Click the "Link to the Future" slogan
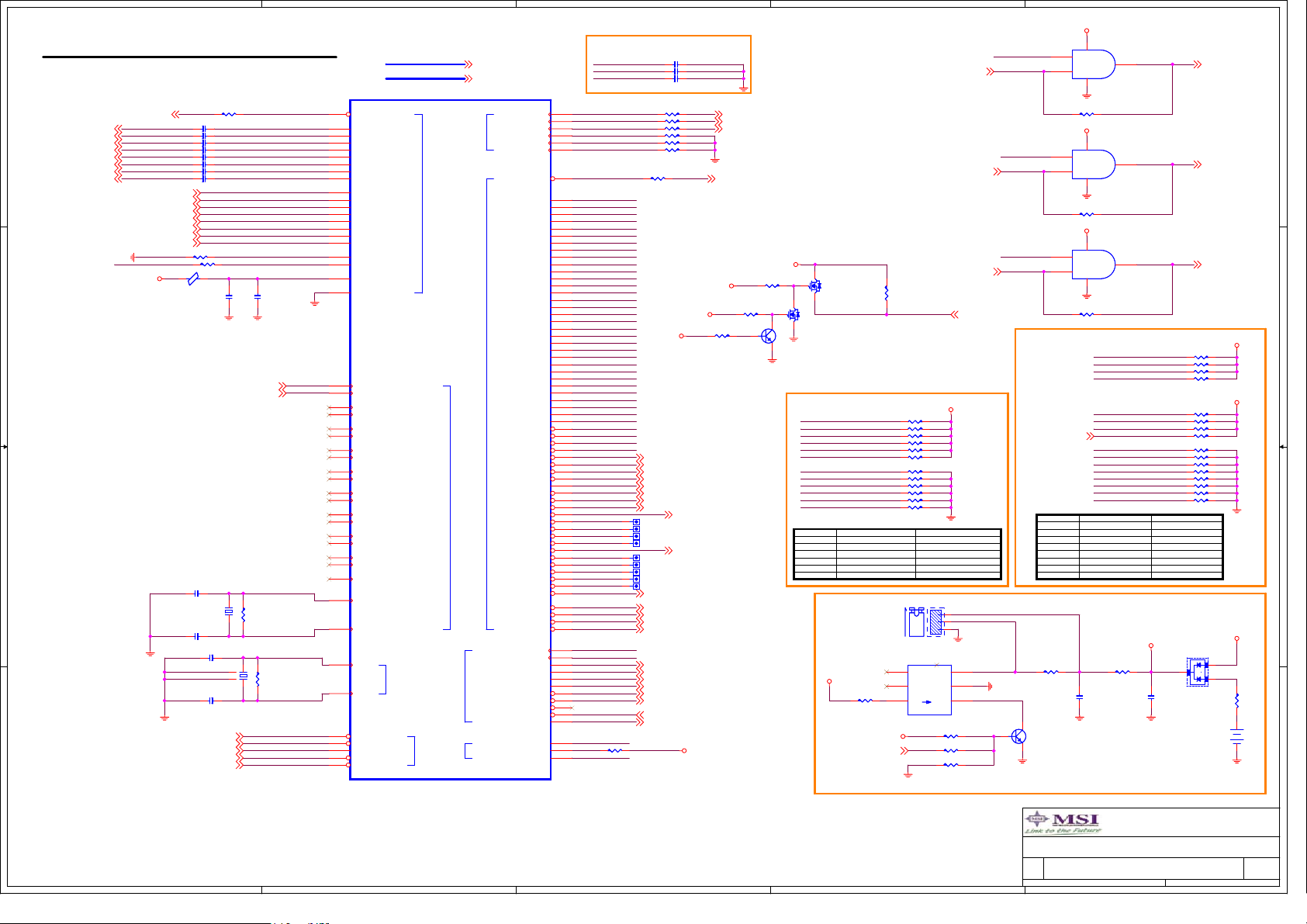 [1063, 831]
